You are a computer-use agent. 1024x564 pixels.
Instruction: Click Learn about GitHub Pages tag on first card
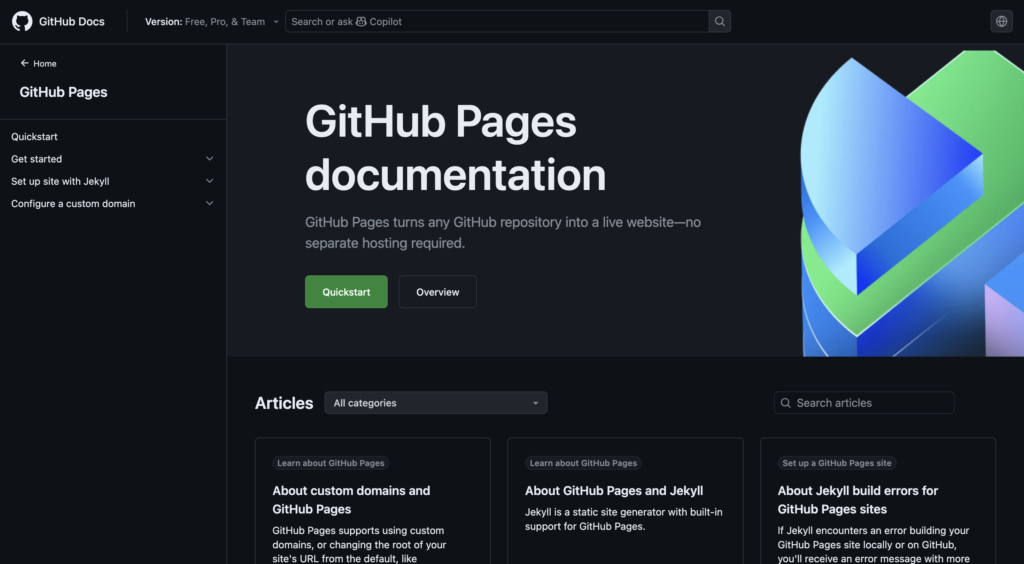pyautogui.click(x=330, y=463)
